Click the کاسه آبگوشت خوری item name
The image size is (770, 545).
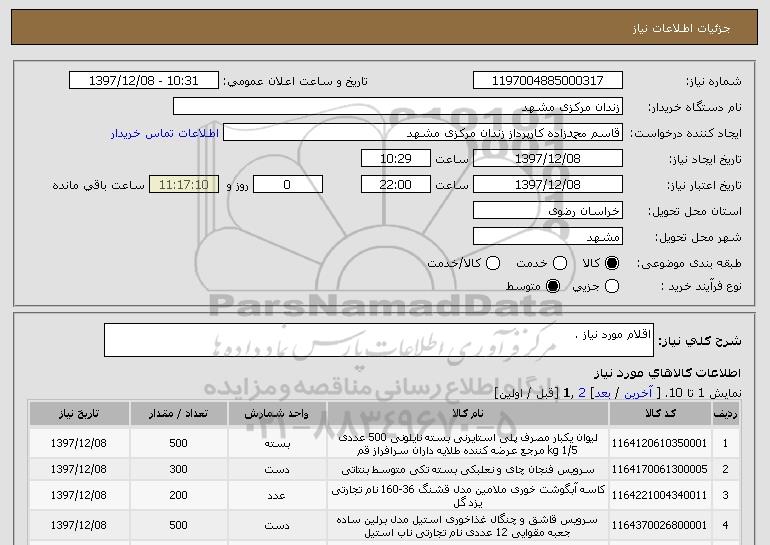click(x=468, y=496)
